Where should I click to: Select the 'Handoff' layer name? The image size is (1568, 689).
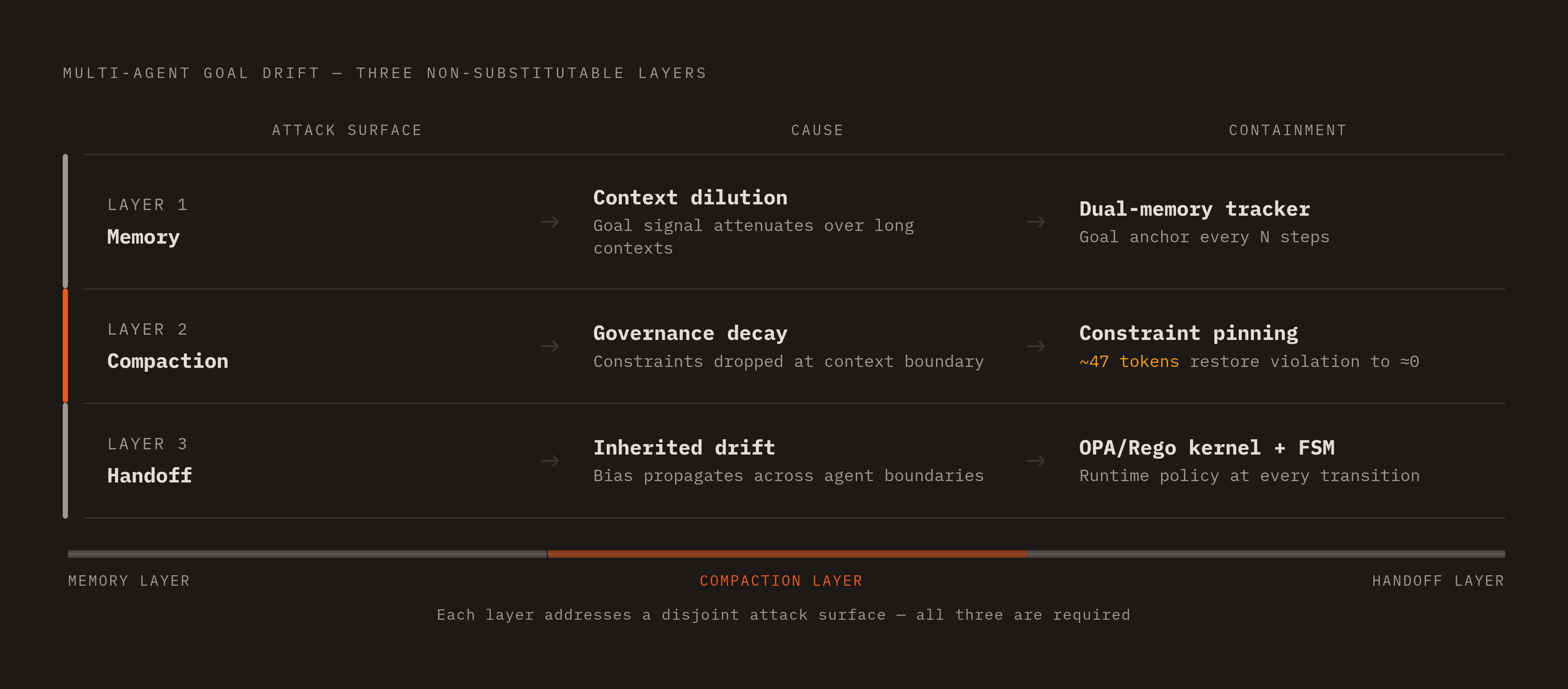149,476
